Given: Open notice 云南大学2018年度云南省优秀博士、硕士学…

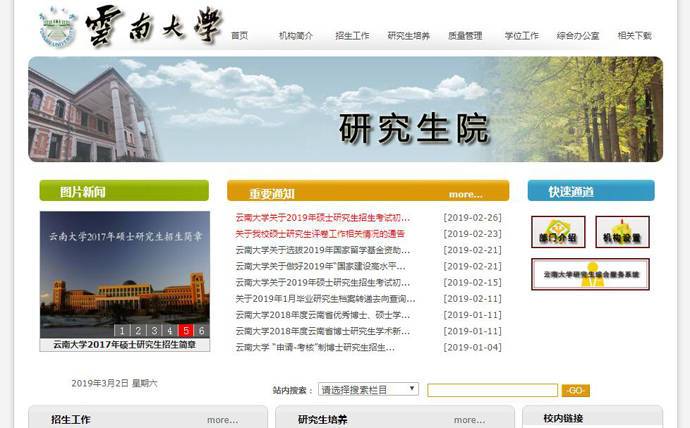Looking at the screenshot, I should [x=323, y=315].
